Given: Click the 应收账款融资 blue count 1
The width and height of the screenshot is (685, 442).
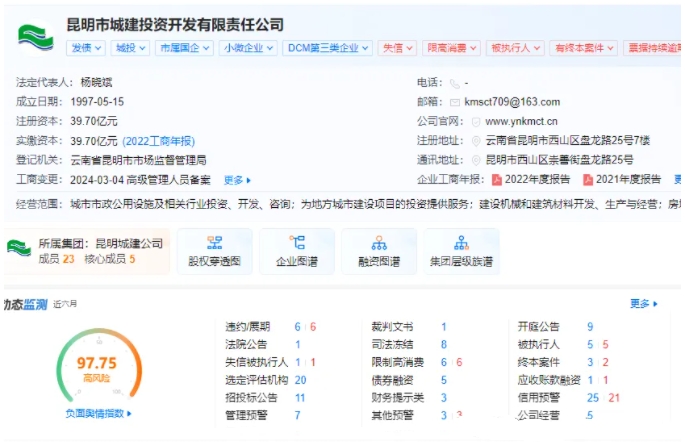Looking at the screenshot, I should click(590, 380).
